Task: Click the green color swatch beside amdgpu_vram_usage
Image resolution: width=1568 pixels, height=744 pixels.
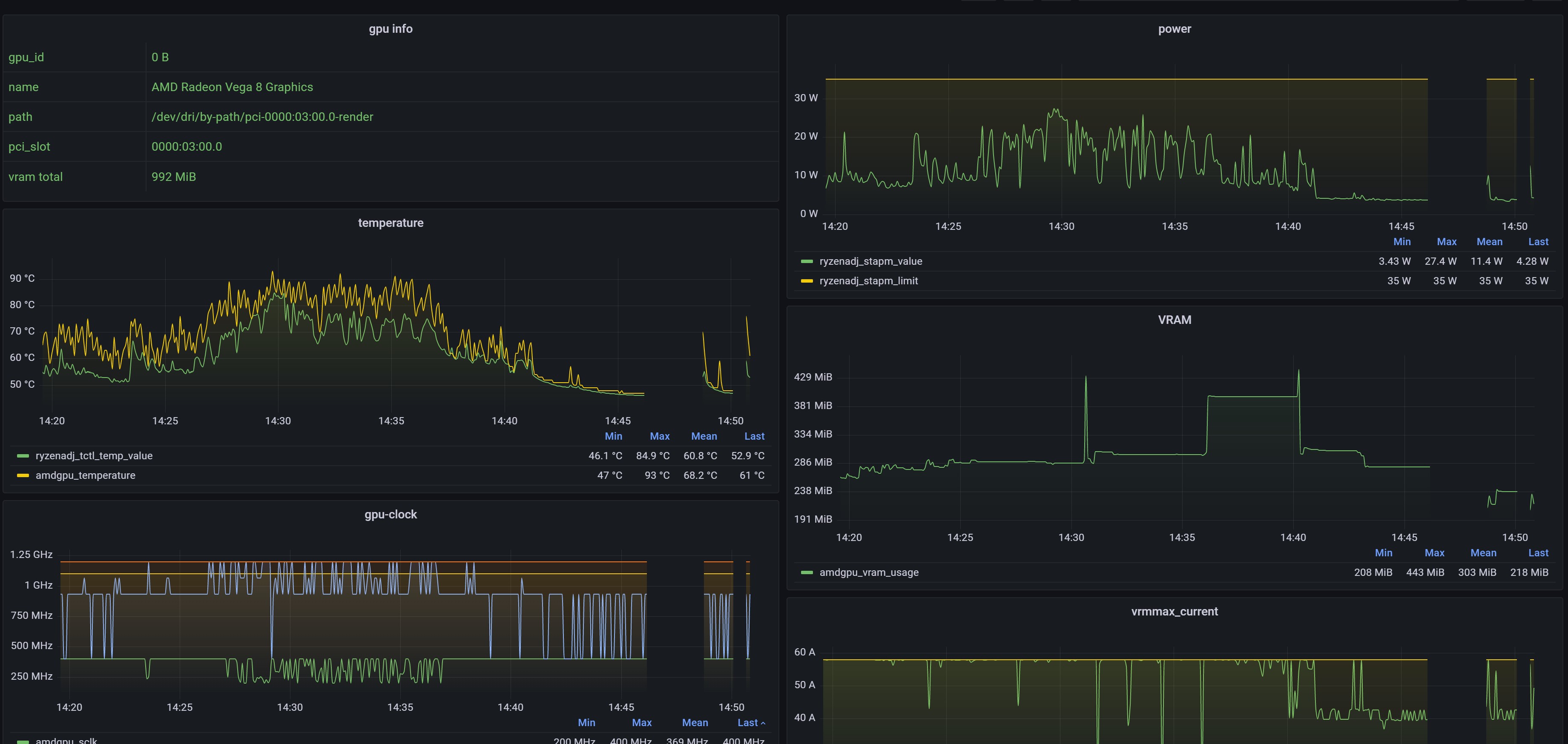Action: 807,572
